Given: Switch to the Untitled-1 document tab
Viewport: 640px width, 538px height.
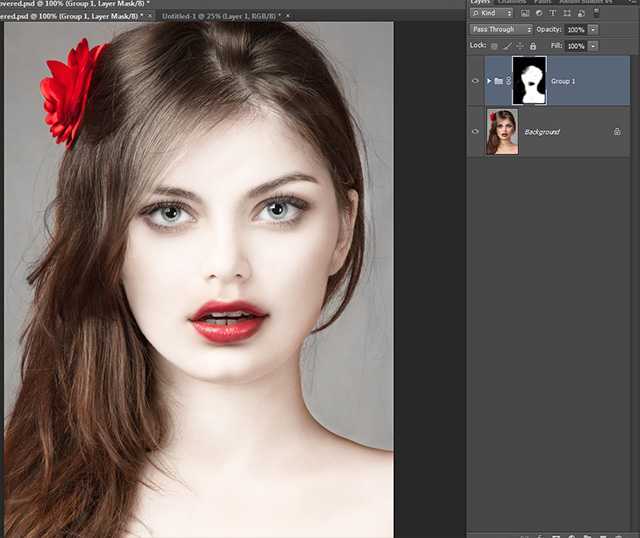Looking at the screenshot, I should click(x=220, y=17).
